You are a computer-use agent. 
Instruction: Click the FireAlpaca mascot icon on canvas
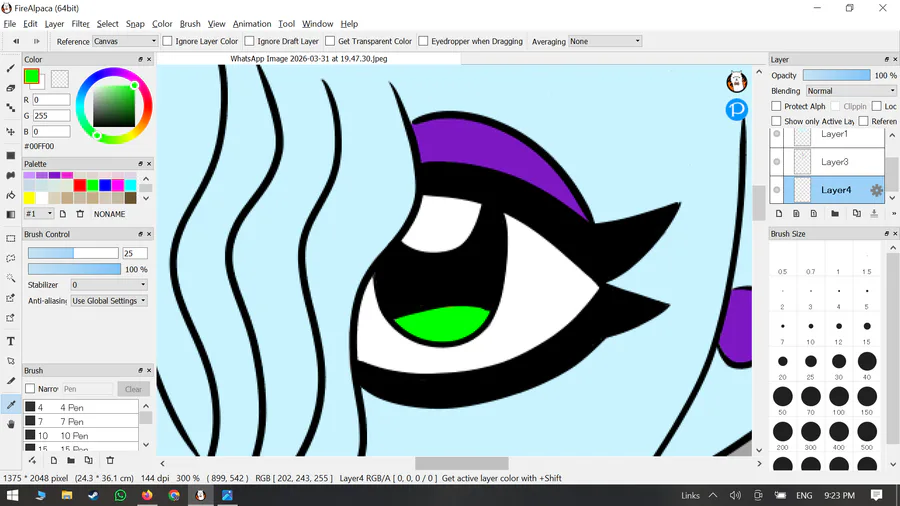coord(736,82)
